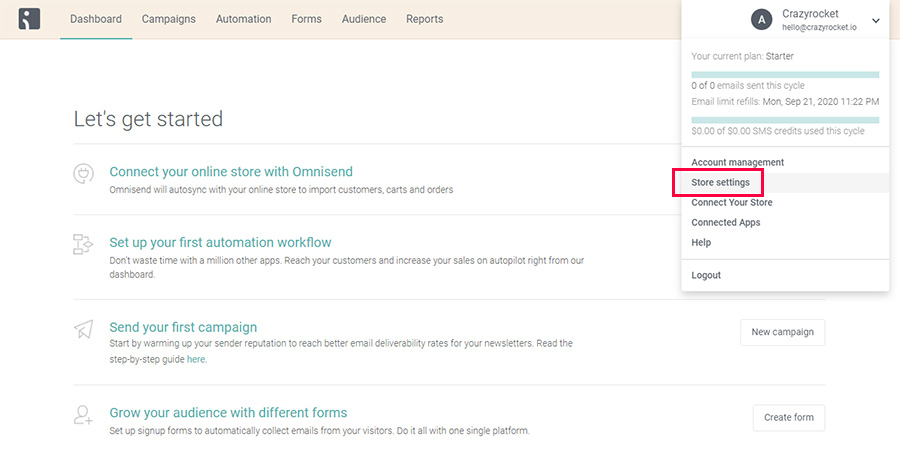
Task: Open the Audience tab
Action: tap(364, 19)
